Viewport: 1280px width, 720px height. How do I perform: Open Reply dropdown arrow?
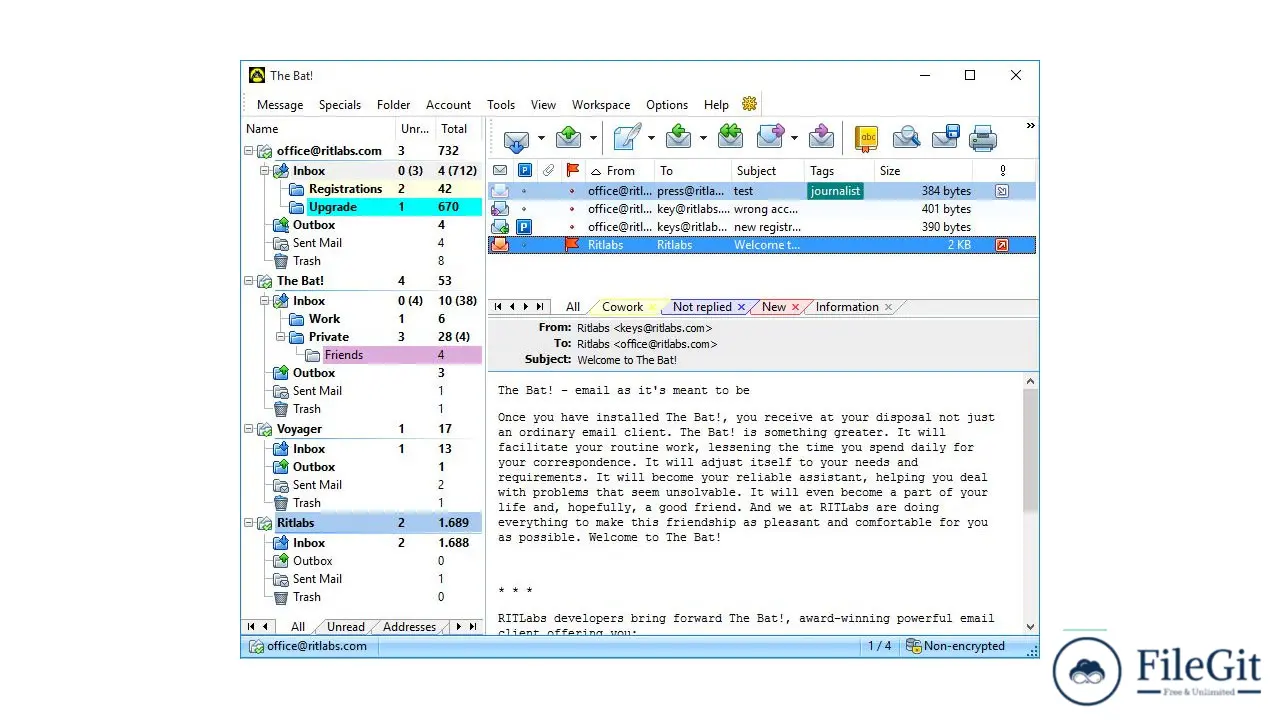(x=703, y=139)
